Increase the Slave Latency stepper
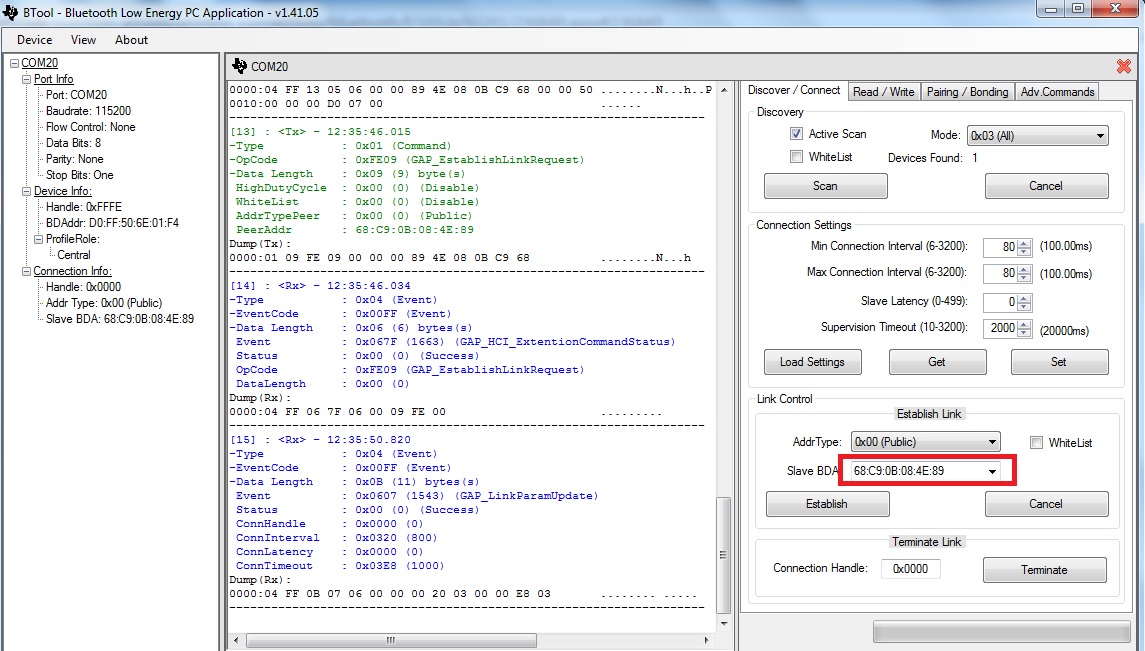 click(x=1024, y=298)
